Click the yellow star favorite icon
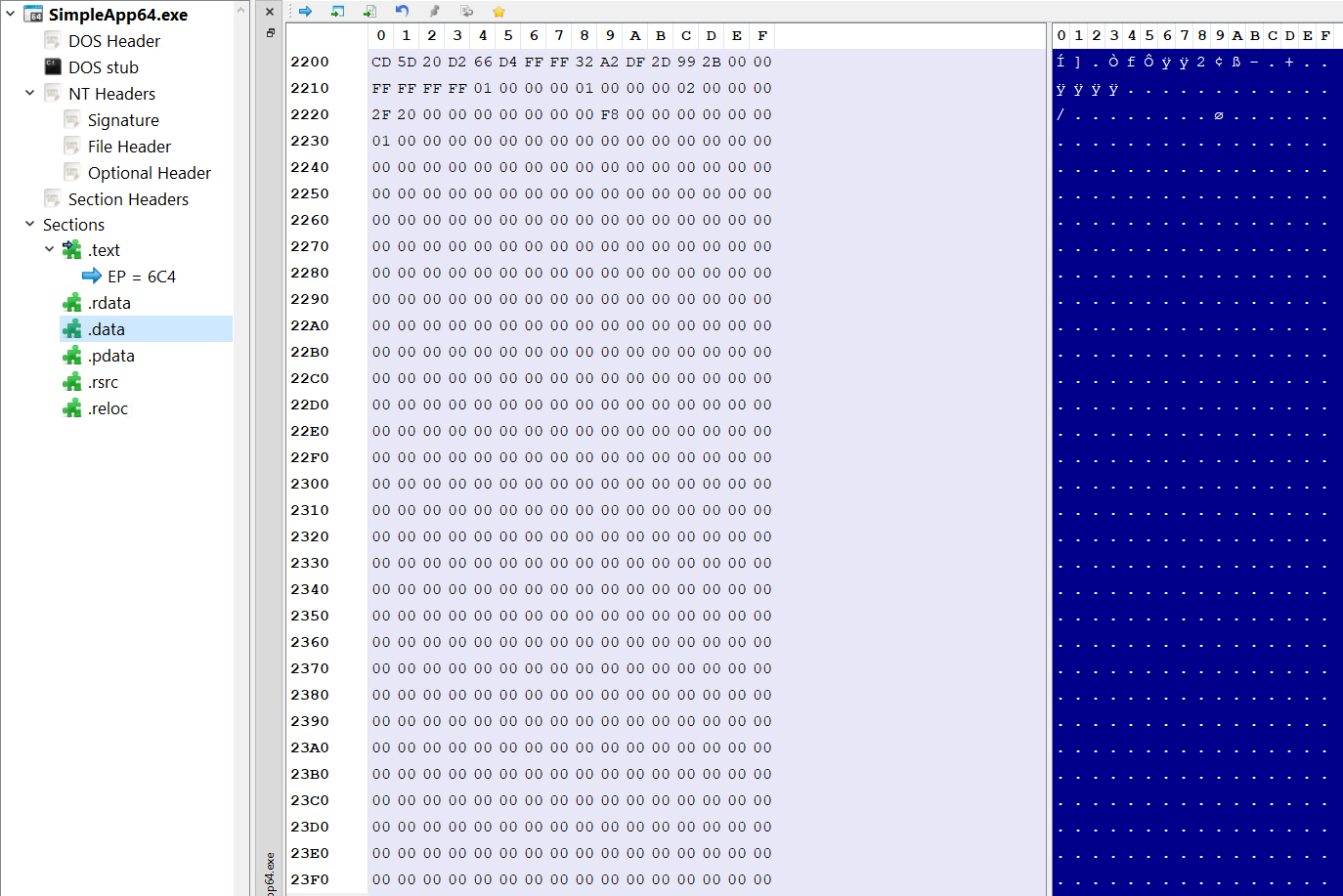Image resolution: width=1343 pixels, height=896 pixels. 498,12
